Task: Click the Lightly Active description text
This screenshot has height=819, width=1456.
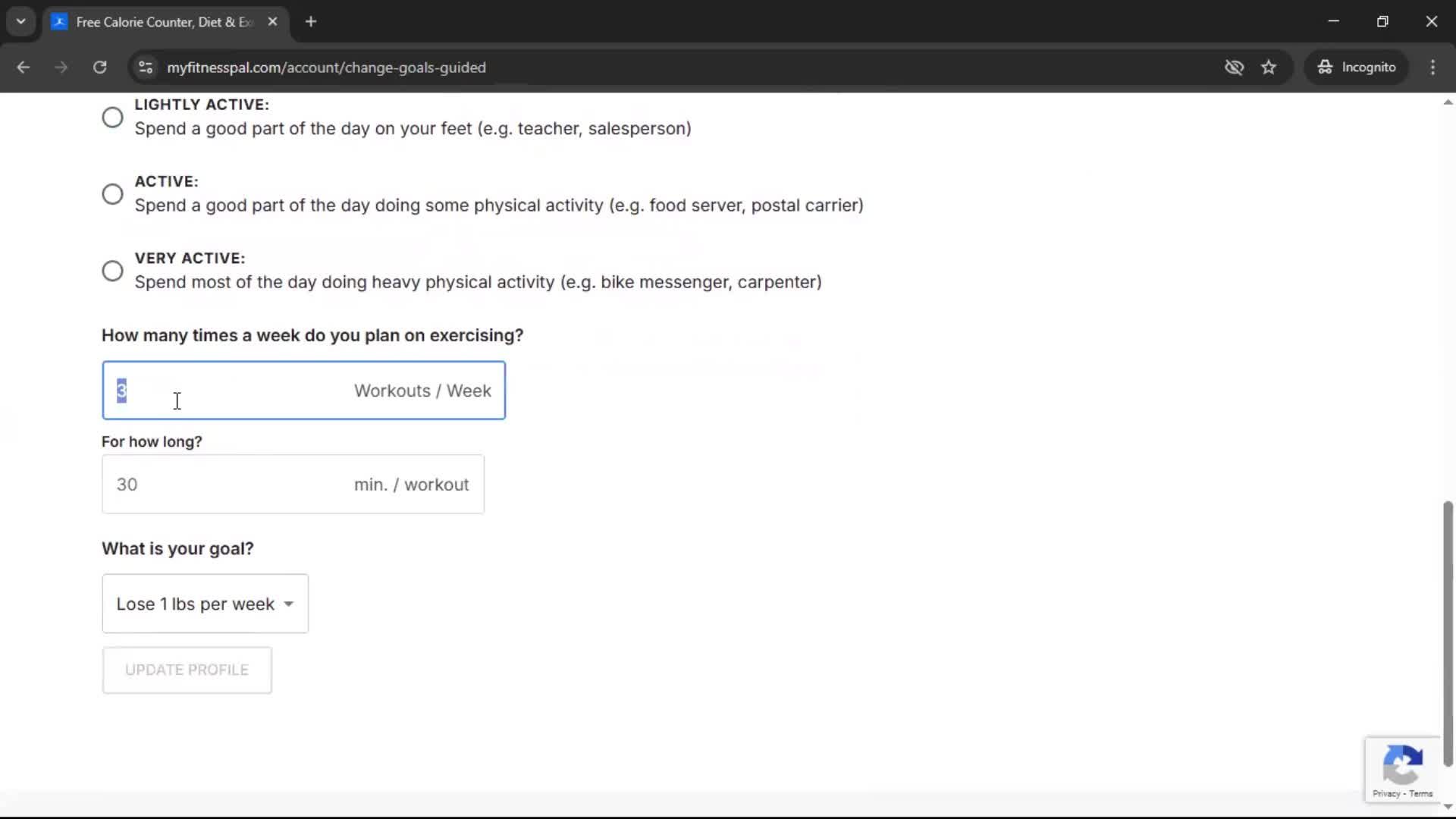Action: click(413, 129)
